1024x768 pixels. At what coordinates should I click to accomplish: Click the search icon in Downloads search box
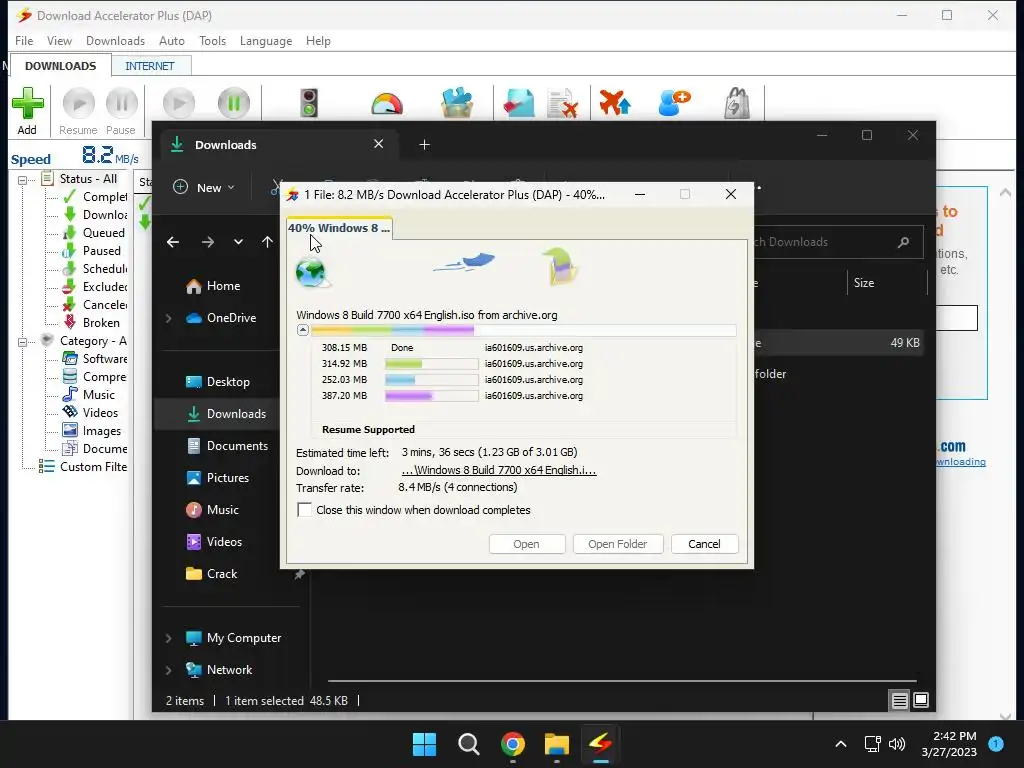tap(904, 242)
